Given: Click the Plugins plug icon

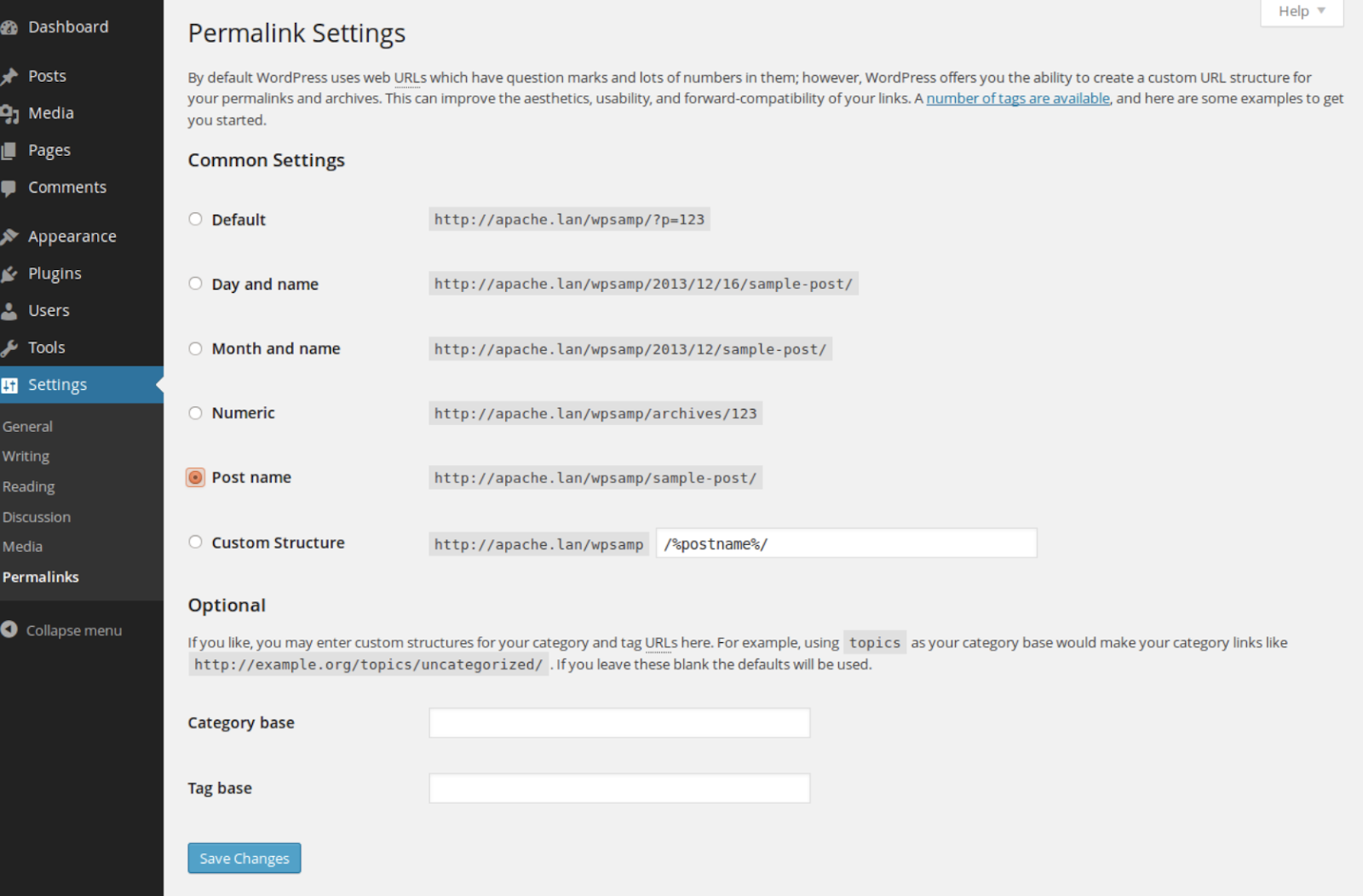Looking at the screenshot, I should (x=9, y=274).
